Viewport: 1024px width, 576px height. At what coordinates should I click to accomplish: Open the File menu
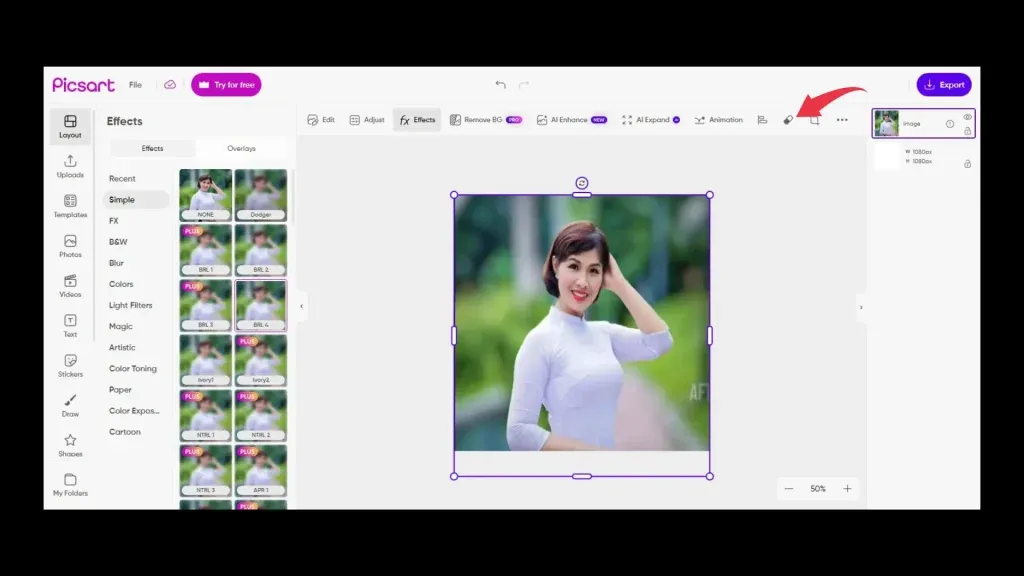pos(135,85)
